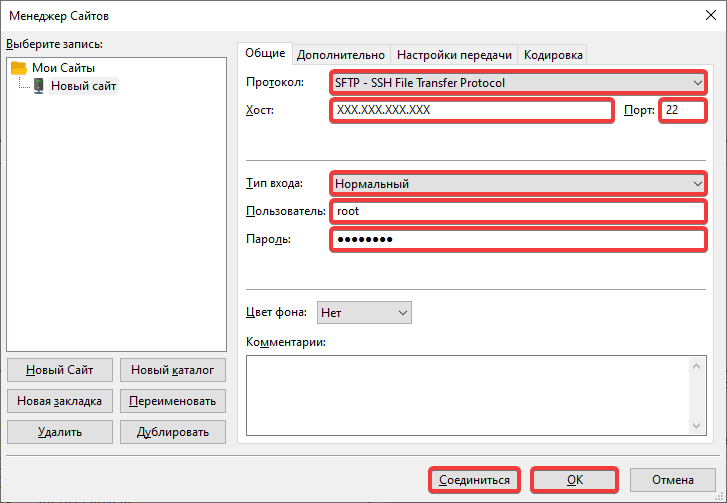The height and width of the screenshot is (503, 727).
Task: Open the Цвет фона color dropdown
Action: pos(364,313)
